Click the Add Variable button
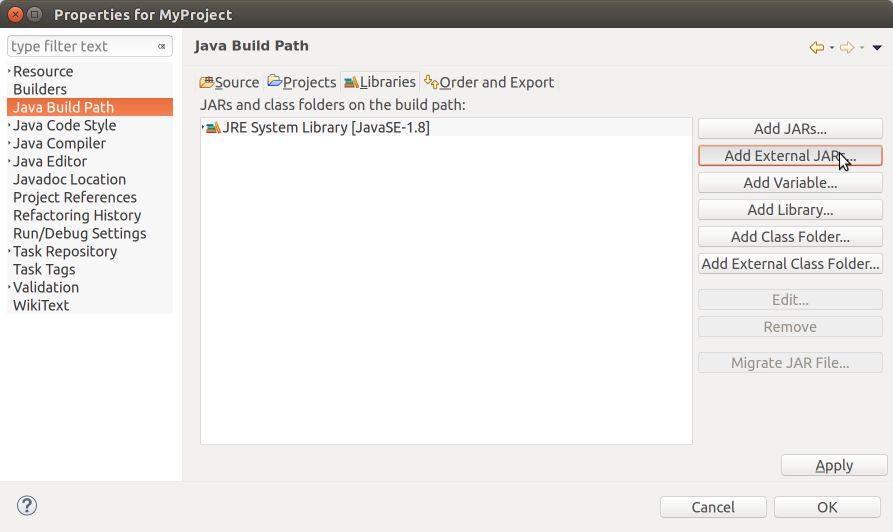This screenshot has height=532, width=893. click(x=790, y=183)
